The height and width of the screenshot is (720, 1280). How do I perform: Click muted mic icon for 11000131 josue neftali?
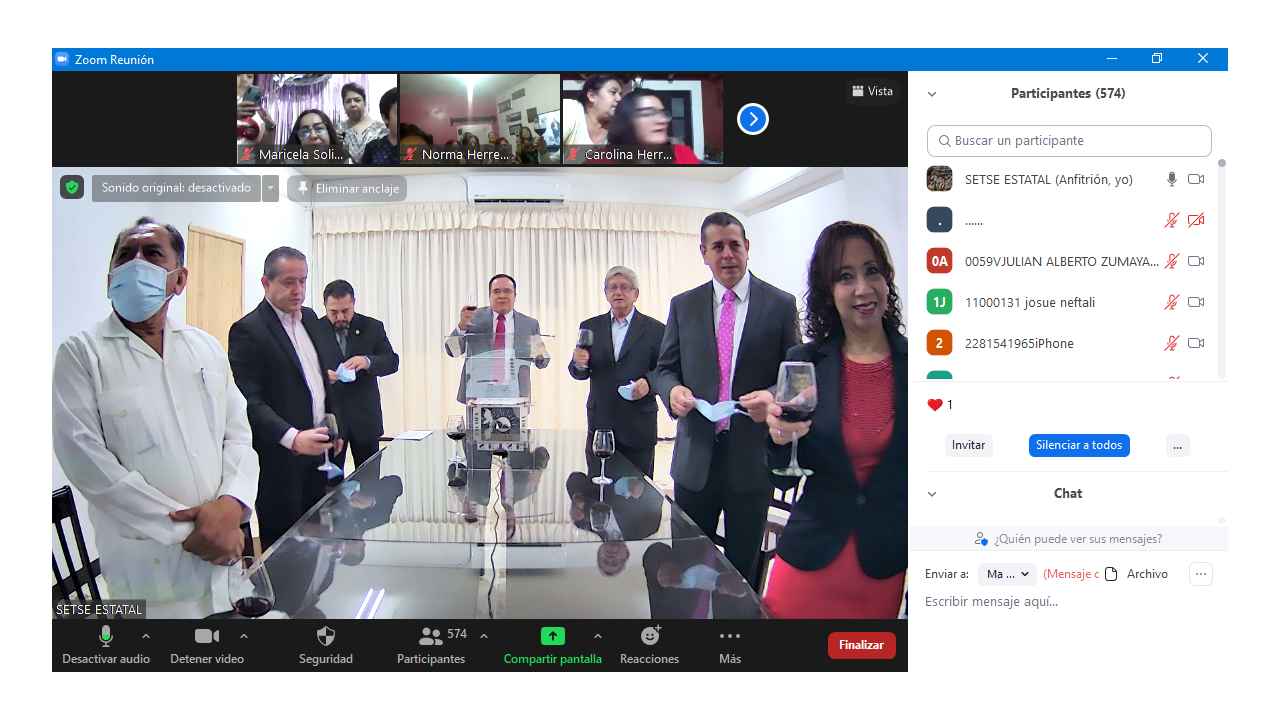(x=1172, y=302)
